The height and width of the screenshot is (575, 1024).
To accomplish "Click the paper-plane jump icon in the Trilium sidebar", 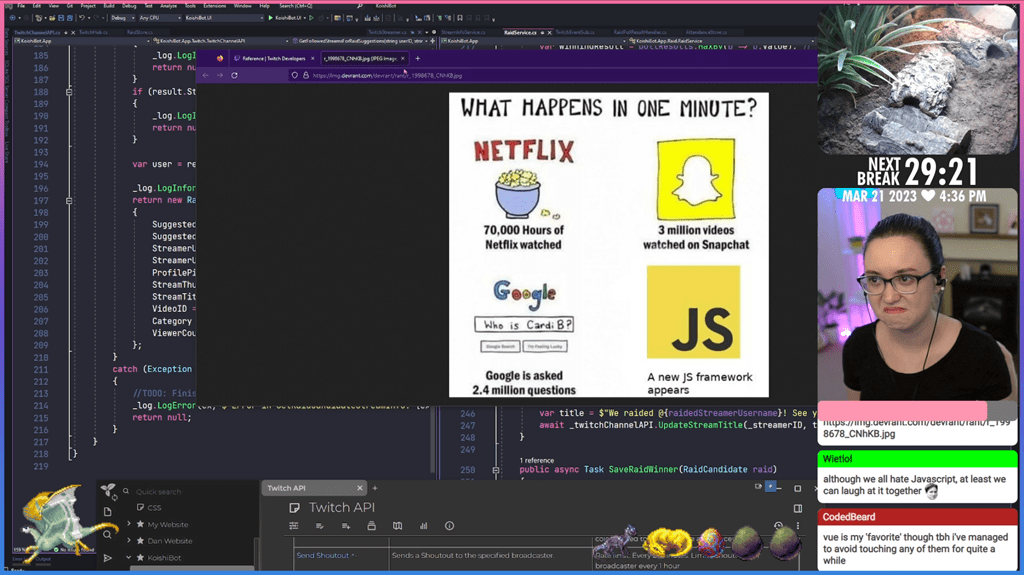I will pos(108,558).
